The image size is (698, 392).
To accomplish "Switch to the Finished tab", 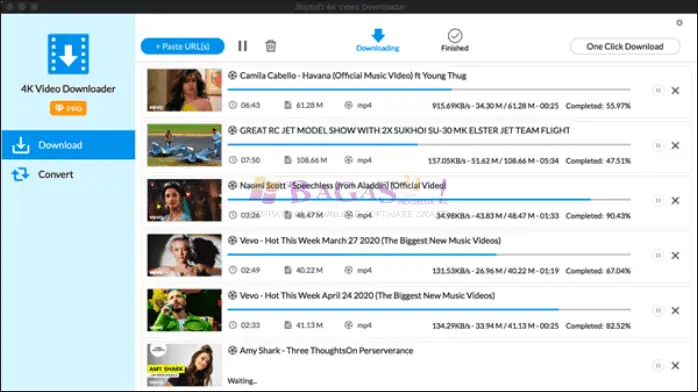I will click(x=455, y=40).
